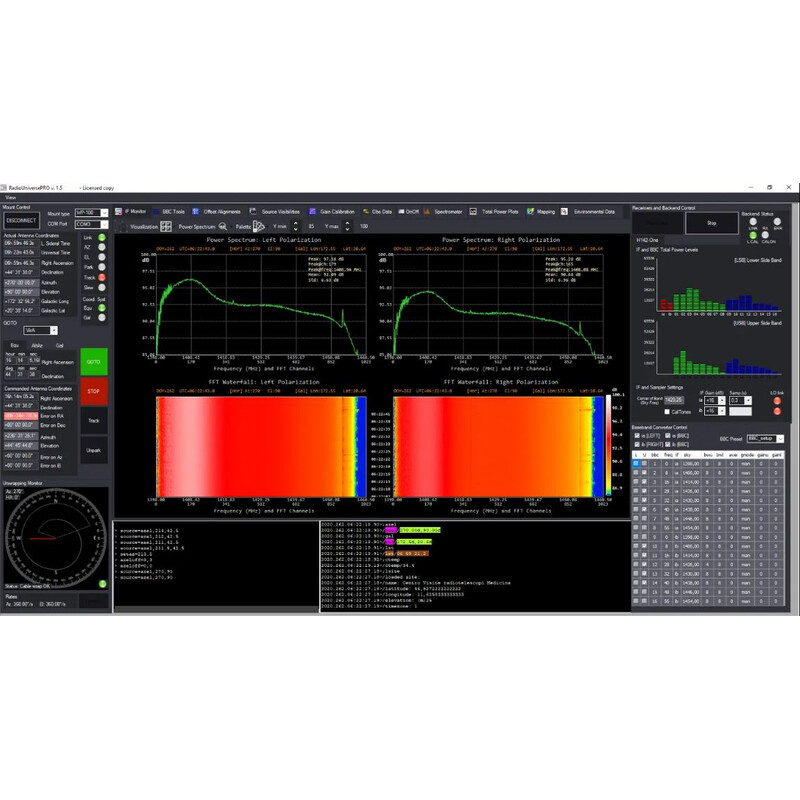800x800 pixels.
Task: Click the Park status indicator
Action: point(102,267)
